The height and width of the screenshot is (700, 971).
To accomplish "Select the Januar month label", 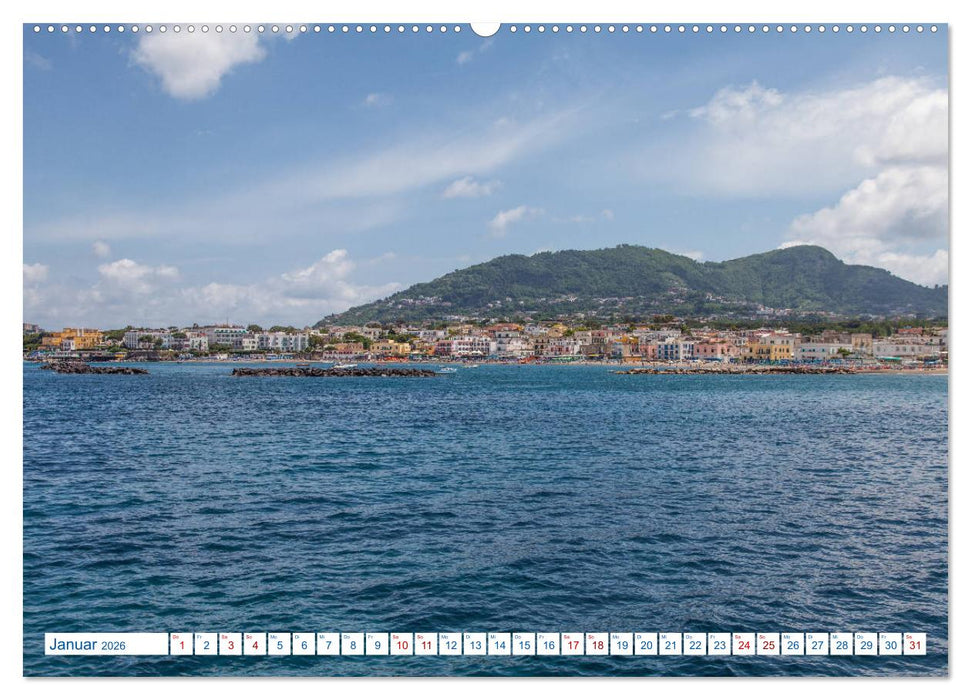I will tap(75, 645).
